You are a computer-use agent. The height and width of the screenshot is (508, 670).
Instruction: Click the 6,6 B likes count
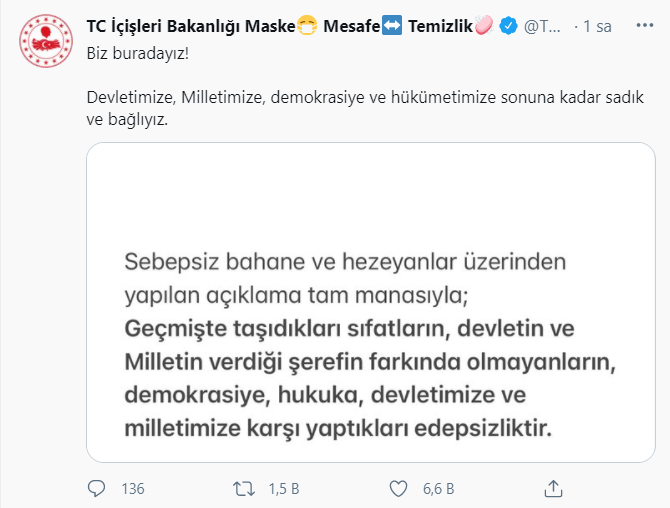[x=438, y=489]
